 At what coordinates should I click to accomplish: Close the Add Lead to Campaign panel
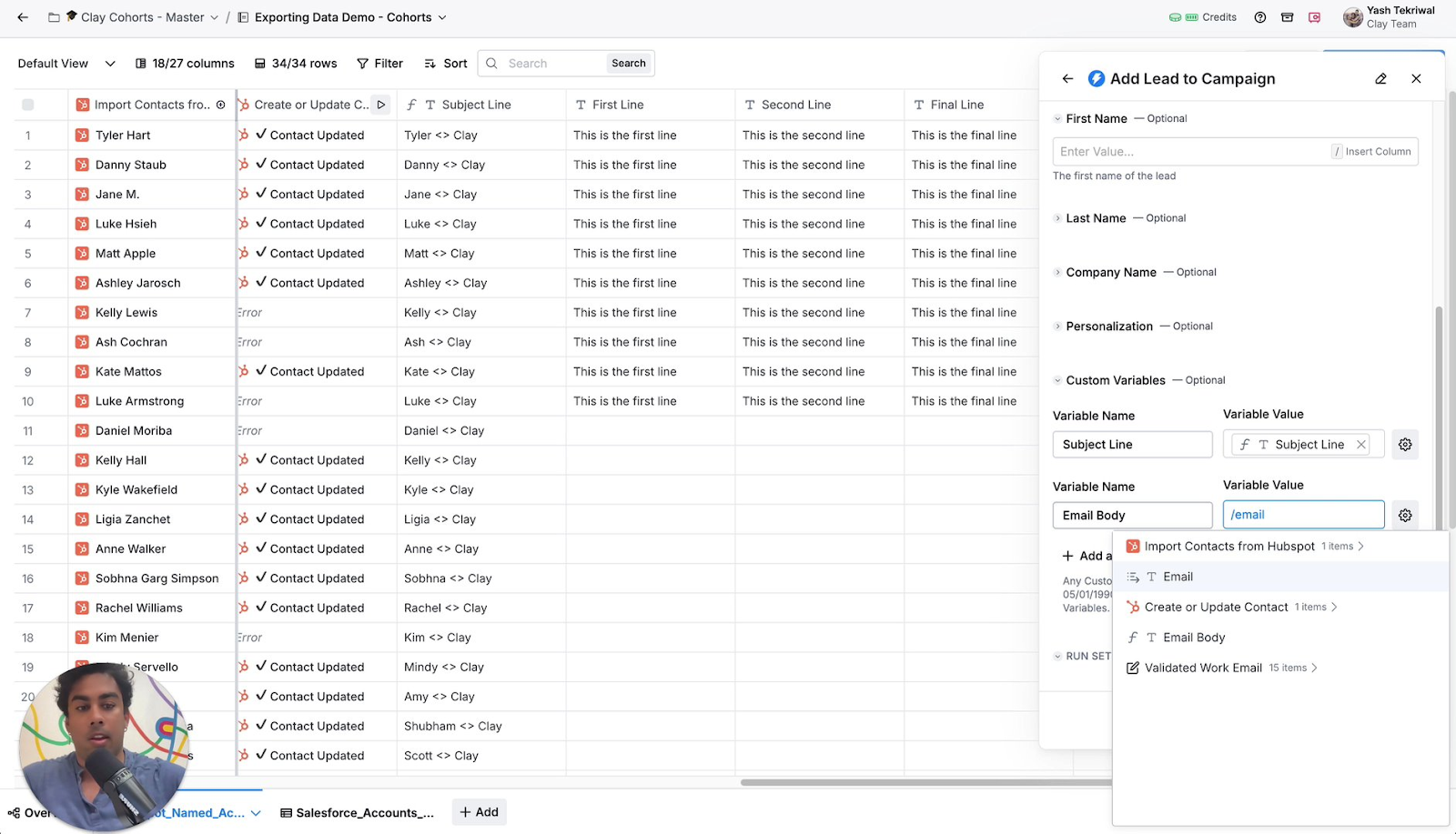tap(1416, 79)
